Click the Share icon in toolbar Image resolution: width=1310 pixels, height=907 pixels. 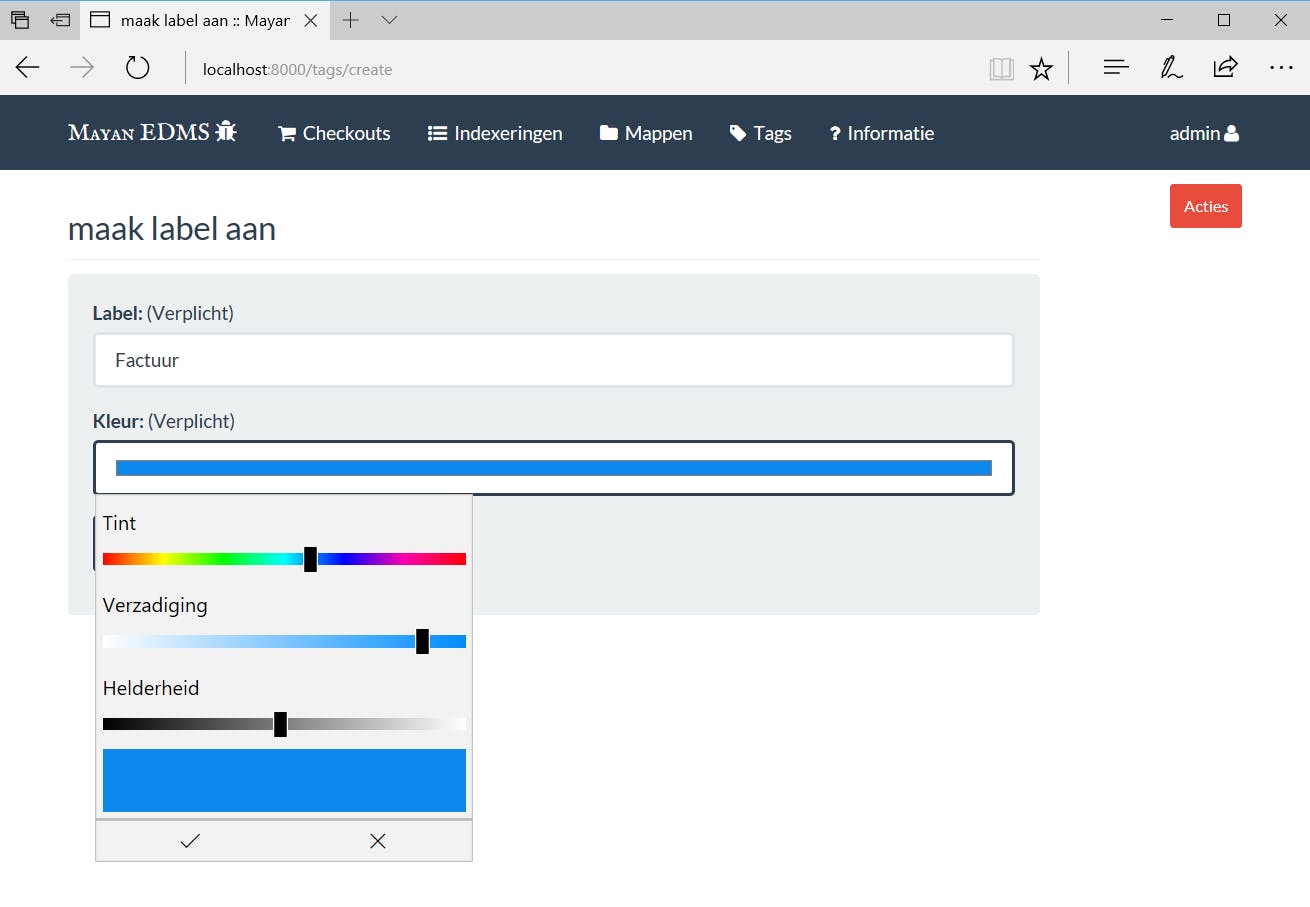point(1225,68)
